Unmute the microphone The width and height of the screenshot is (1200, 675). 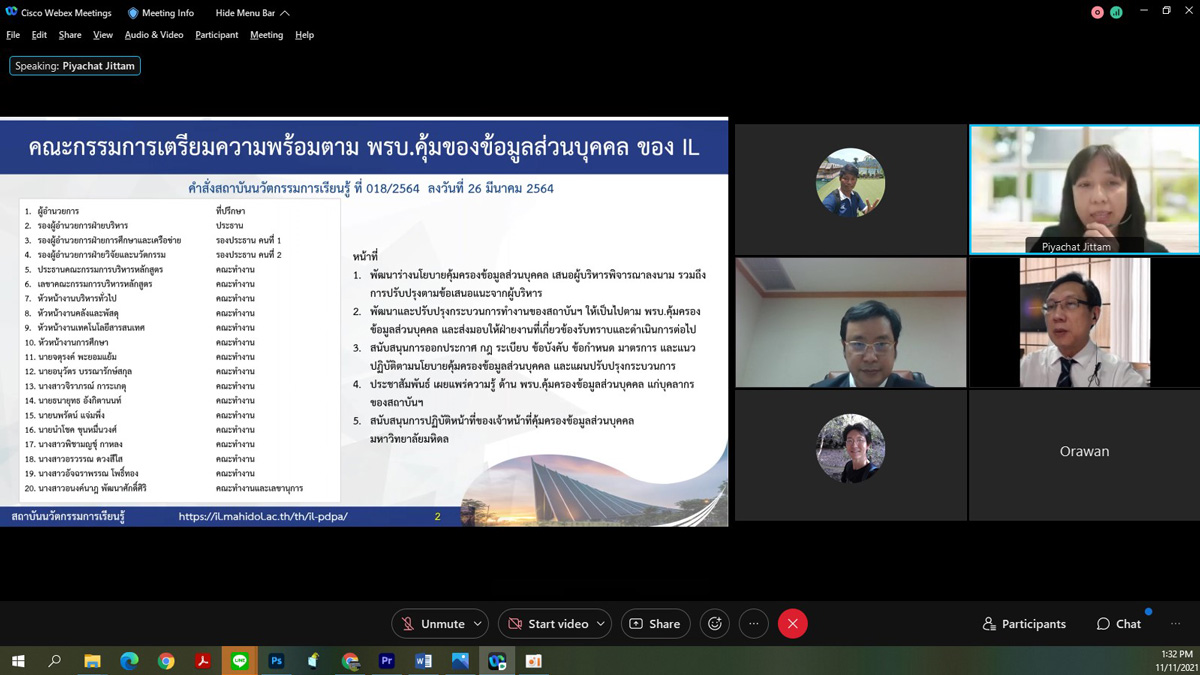click(x=432, y=624)
